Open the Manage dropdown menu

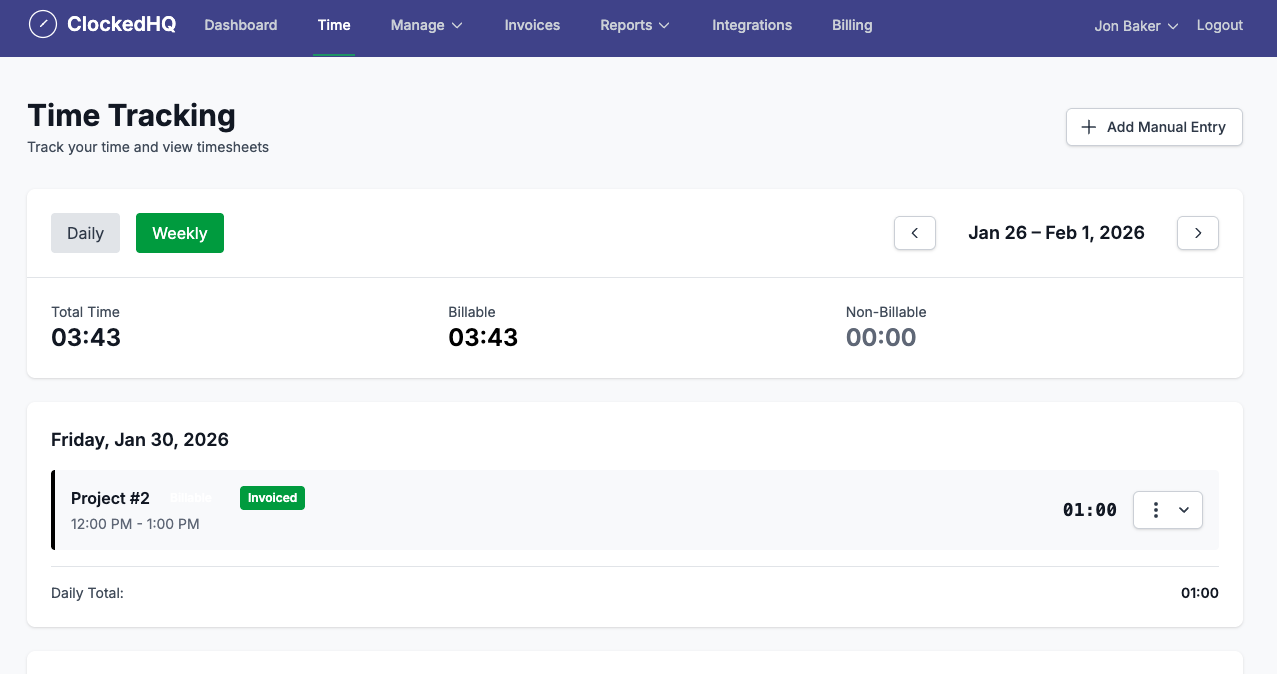coord(426,25)
